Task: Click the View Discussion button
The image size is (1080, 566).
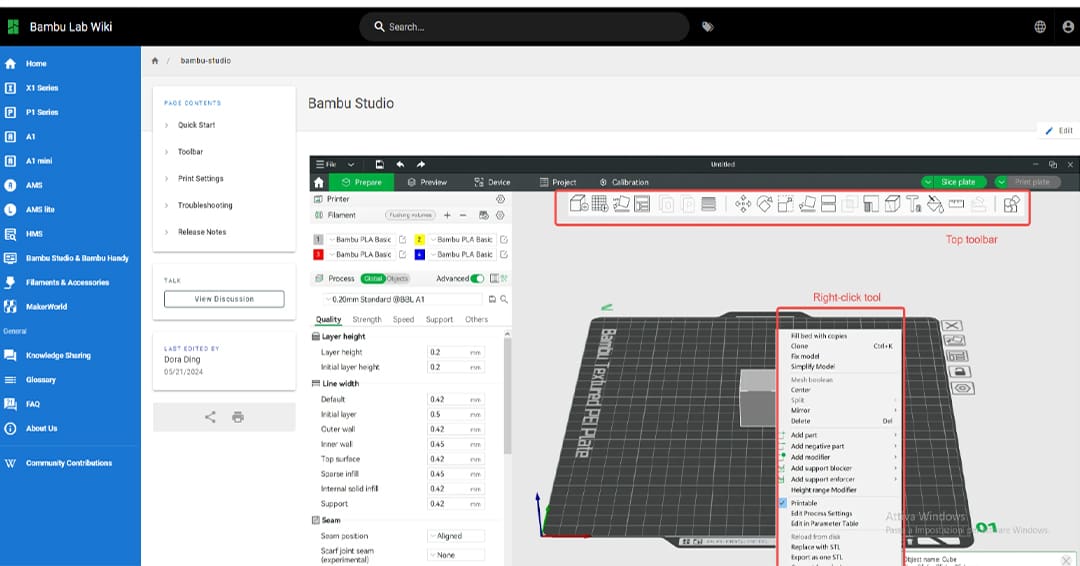Action: coord(224,299)
